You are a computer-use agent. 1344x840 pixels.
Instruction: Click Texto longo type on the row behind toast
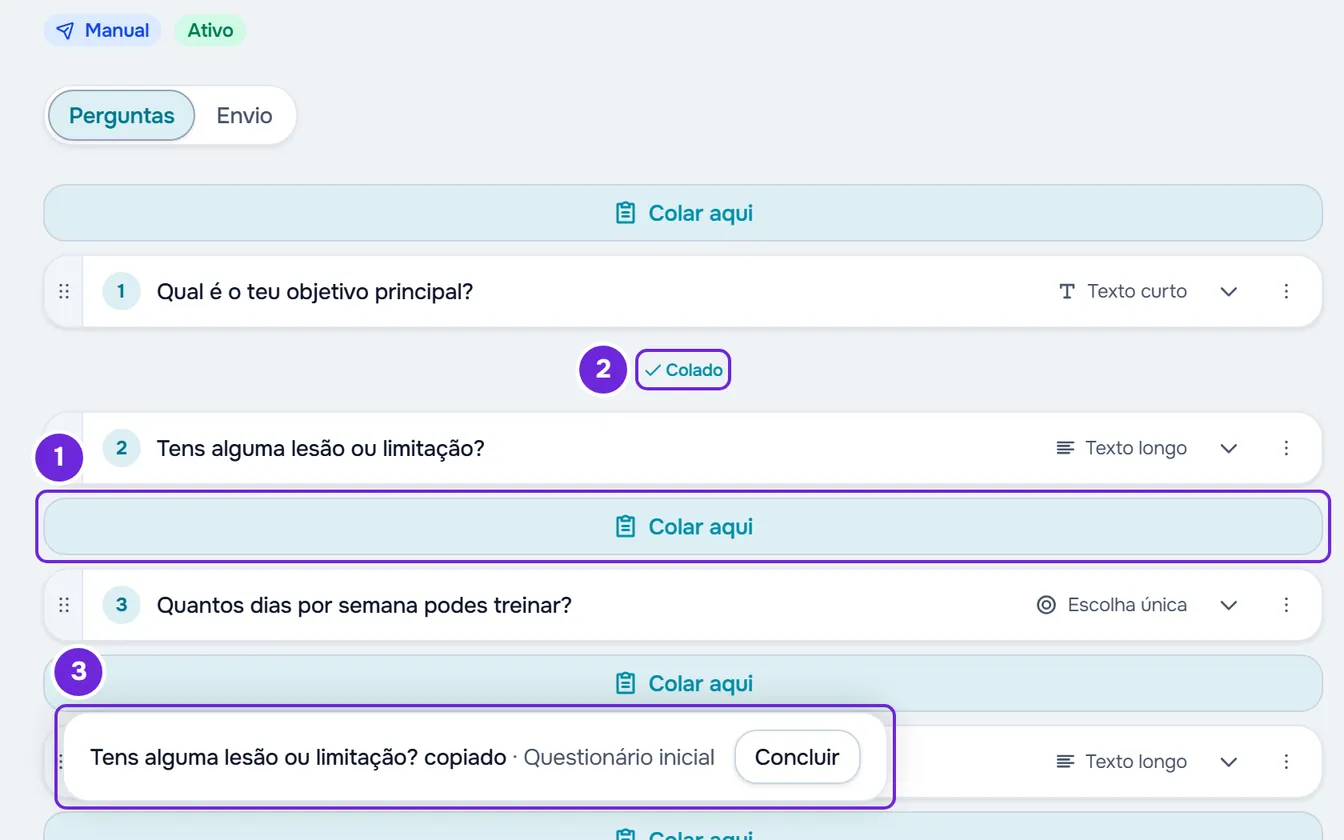pyautogui.click(x=1122, y=762)
